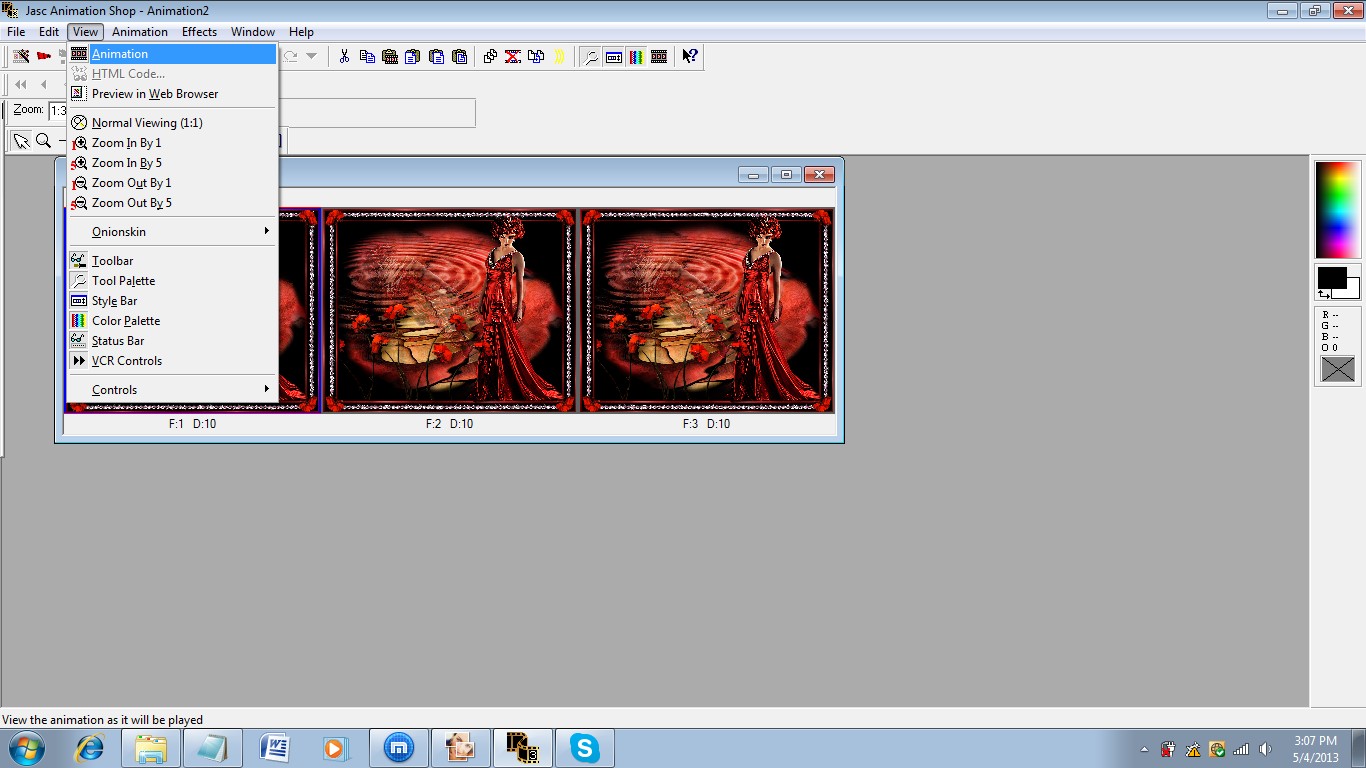
Task: Toggle Tool Palette button on main toolbar
Action: 591,56
